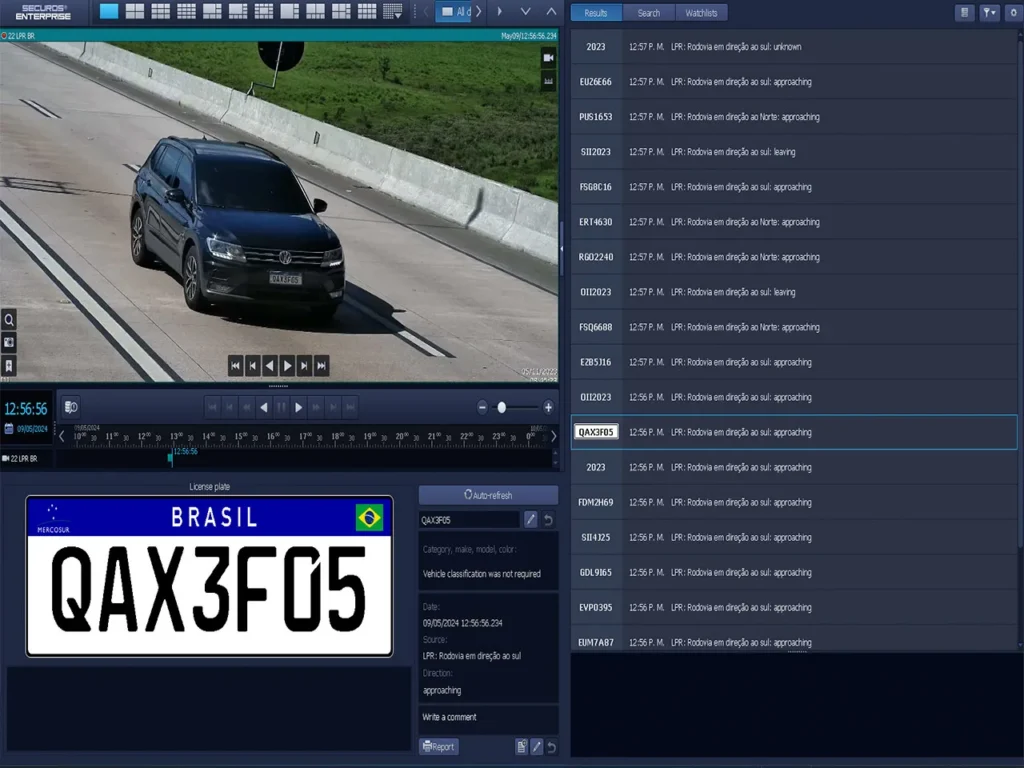Click the frame export icon below the magnifier
The width and height of the screenshot is (1024, 768).
(x=9, y=343)
